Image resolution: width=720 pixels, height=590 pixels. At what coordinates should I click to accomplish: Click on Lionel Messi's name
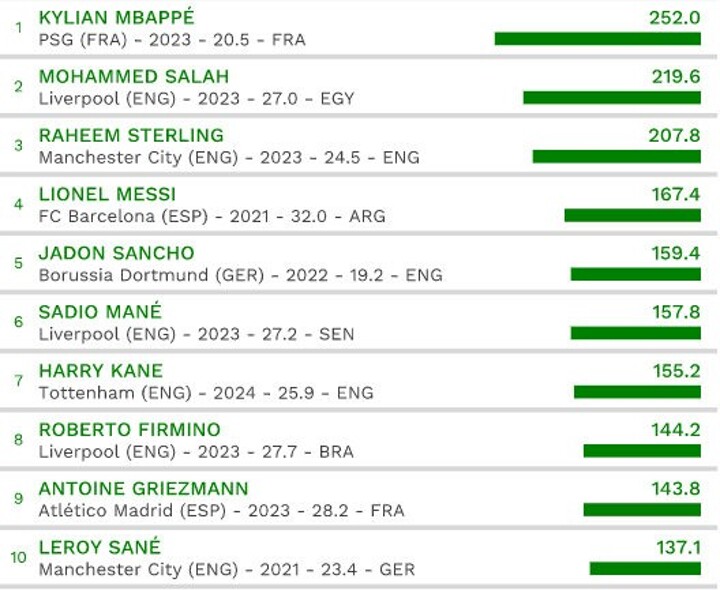[x=107, y=194]
